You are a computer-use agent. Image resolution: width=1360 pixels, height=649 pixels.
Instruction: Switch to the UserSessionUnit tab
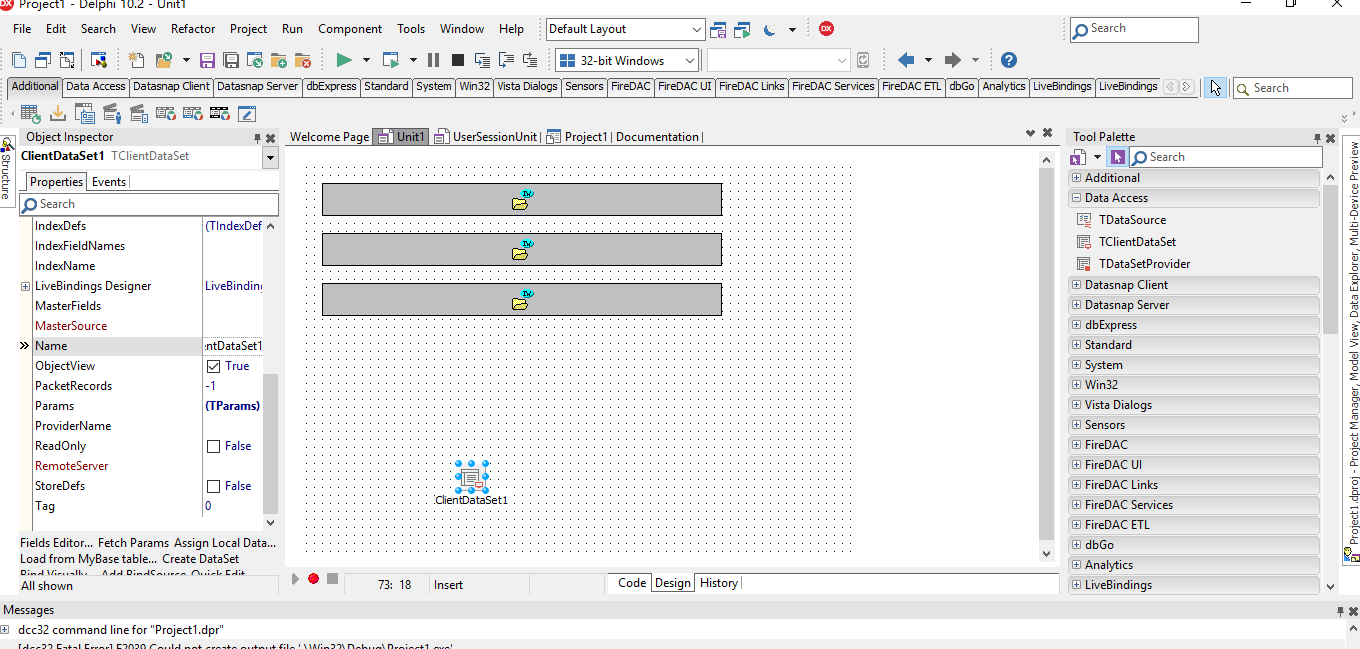pyautogui.click(x=486, y=137)
